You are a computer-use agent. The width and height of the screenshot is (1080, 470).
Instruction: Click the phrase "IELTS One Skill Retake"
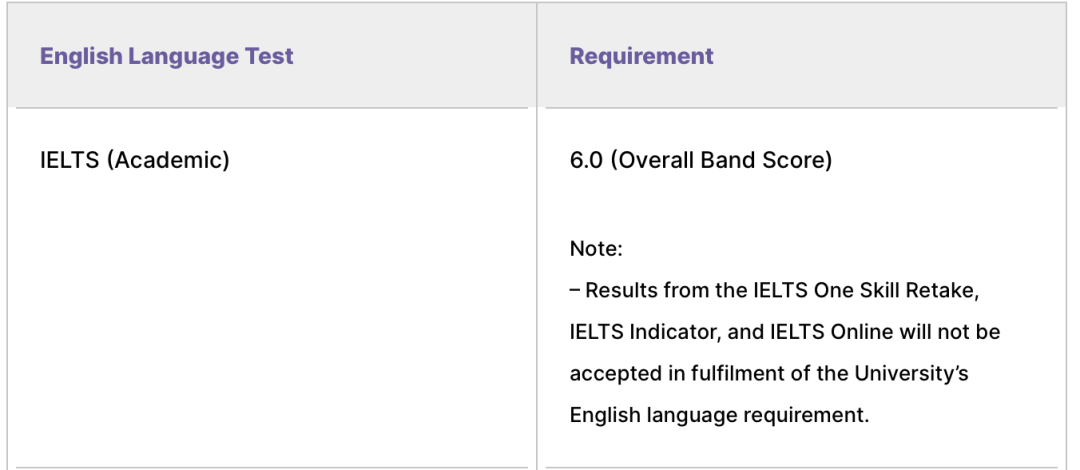(861, 290)
